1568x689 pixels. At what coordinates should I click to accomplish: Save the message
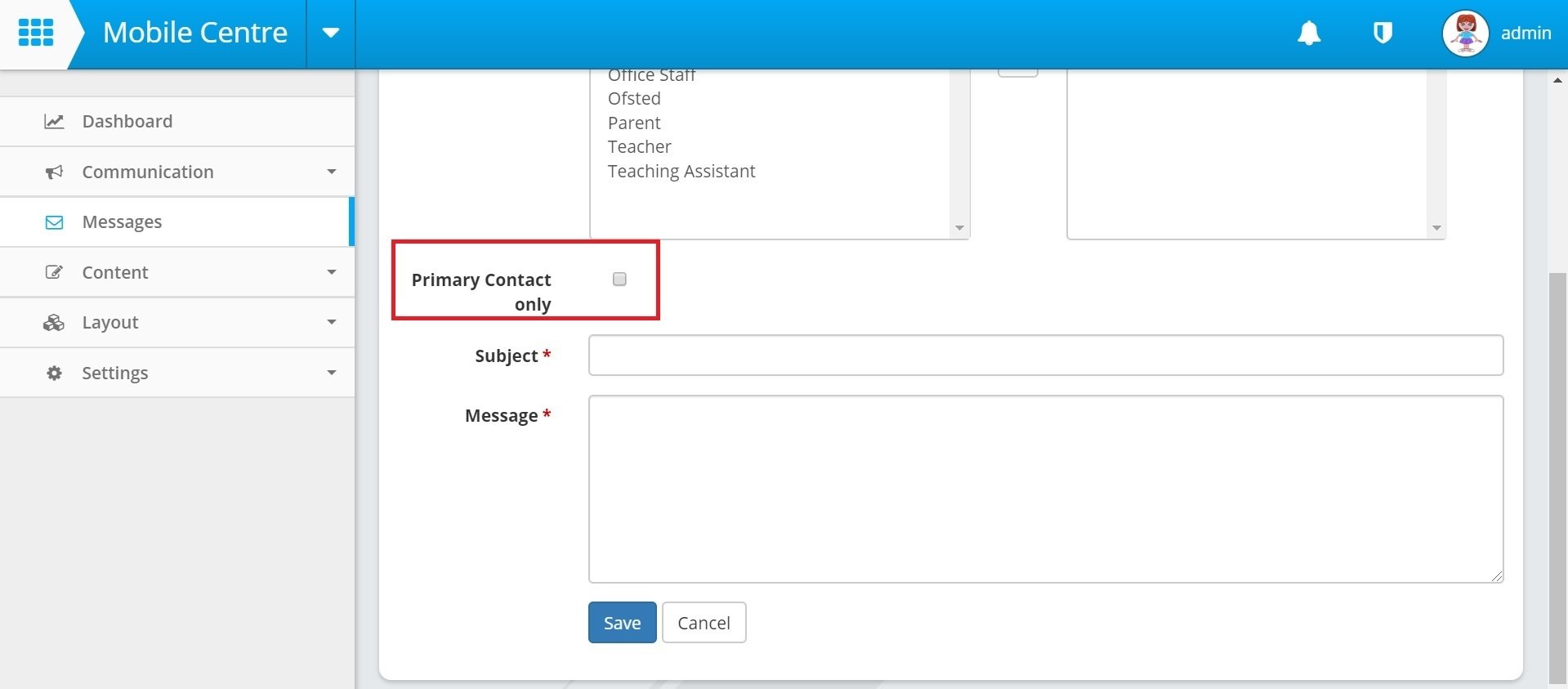(x=622, y=623)
